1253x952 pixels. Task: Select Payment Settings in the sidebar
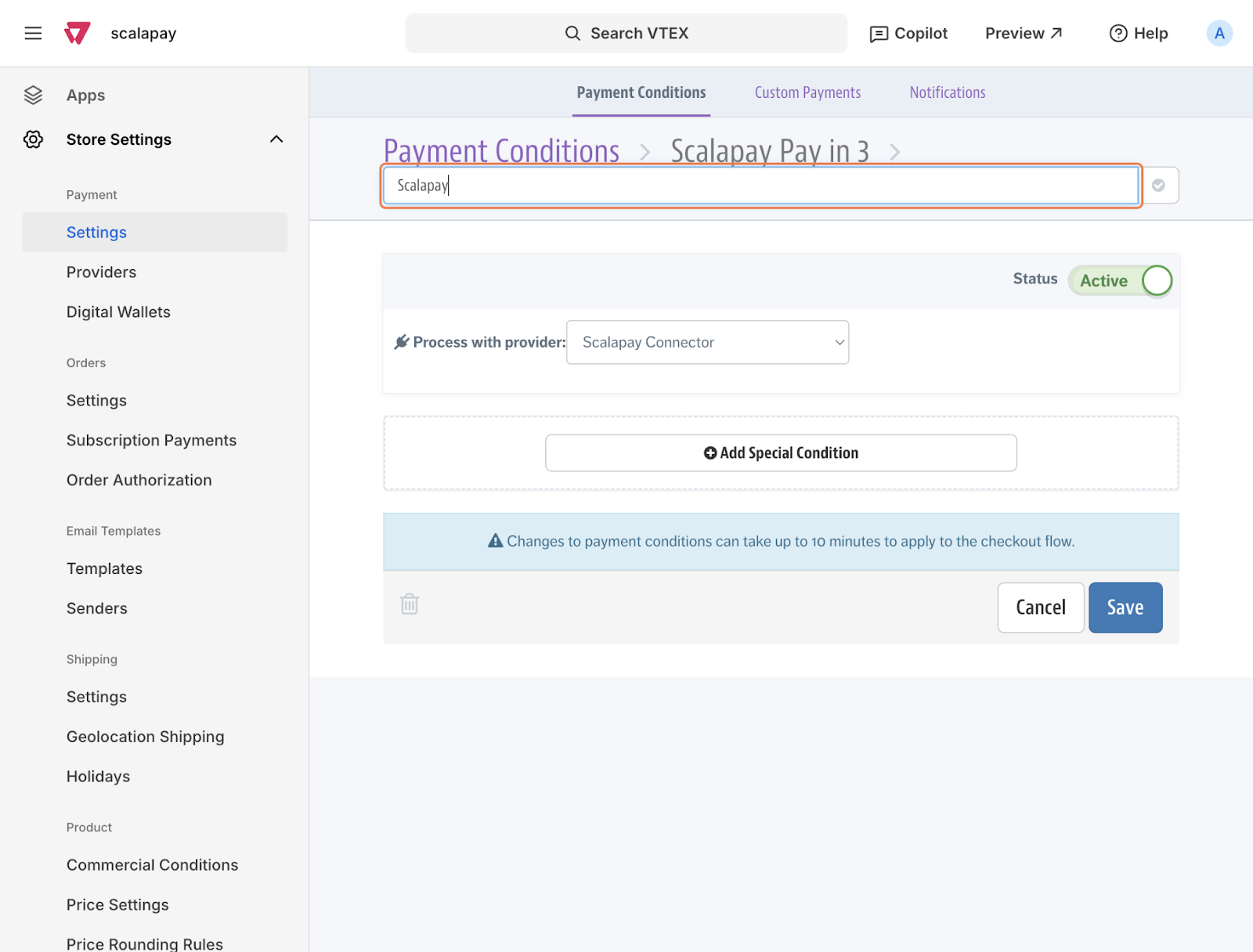[154, 233]
